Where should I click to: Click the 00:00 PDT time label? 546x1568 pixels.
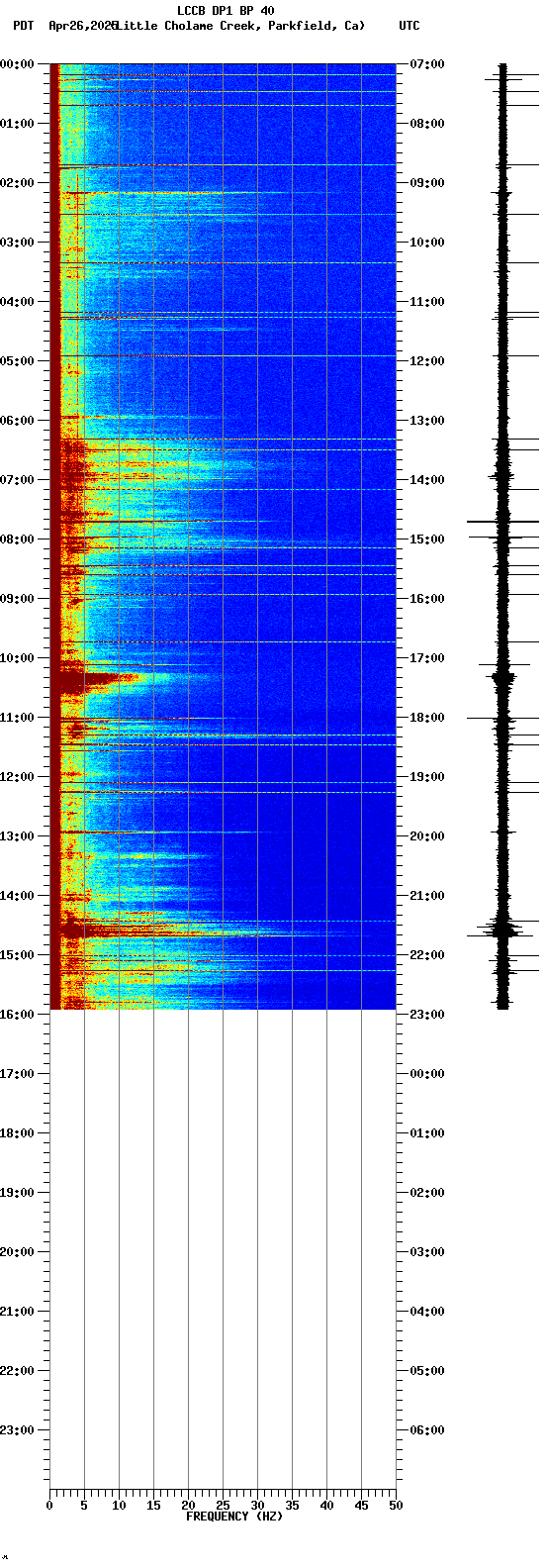pyautogui.click(x=17, y=64)
